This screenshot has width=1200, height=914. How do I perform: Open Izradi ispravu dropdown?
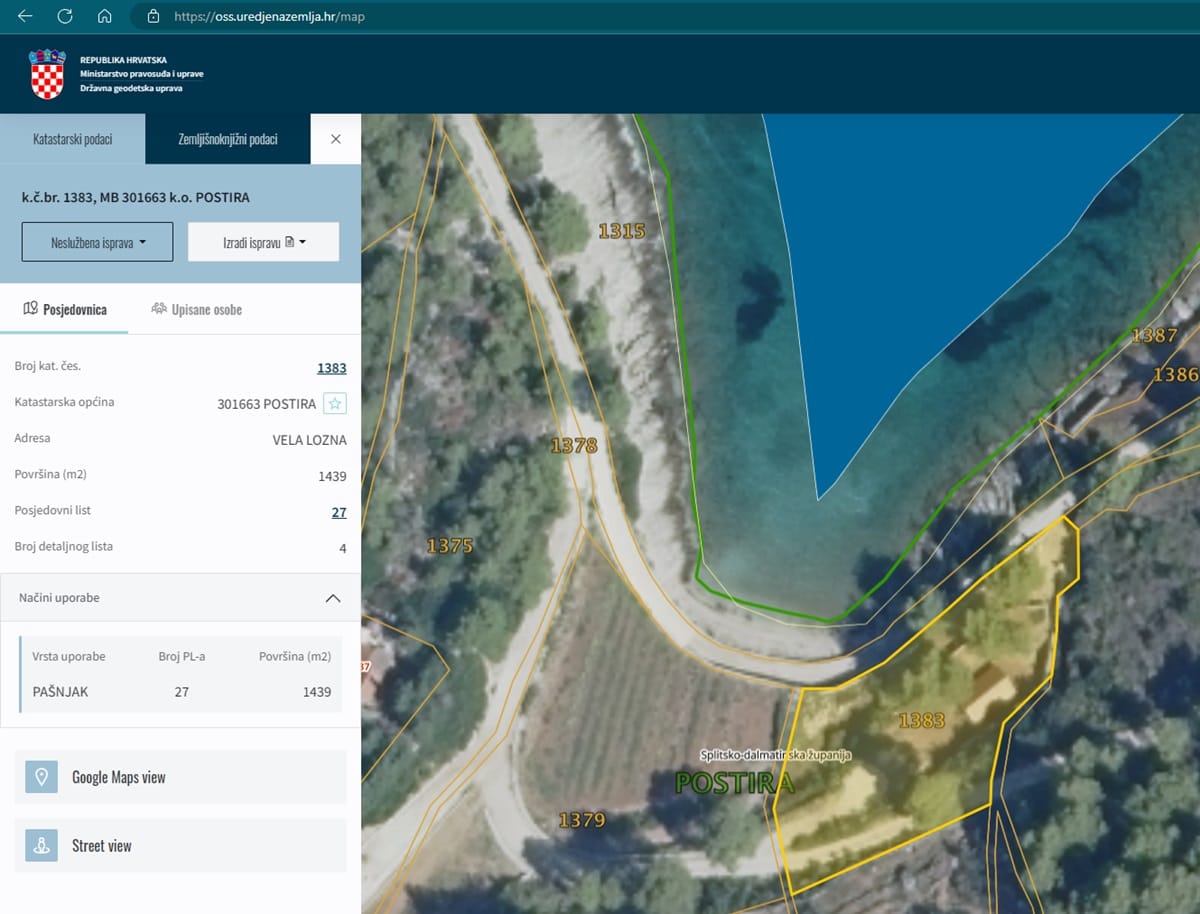(x=263, y=242)
